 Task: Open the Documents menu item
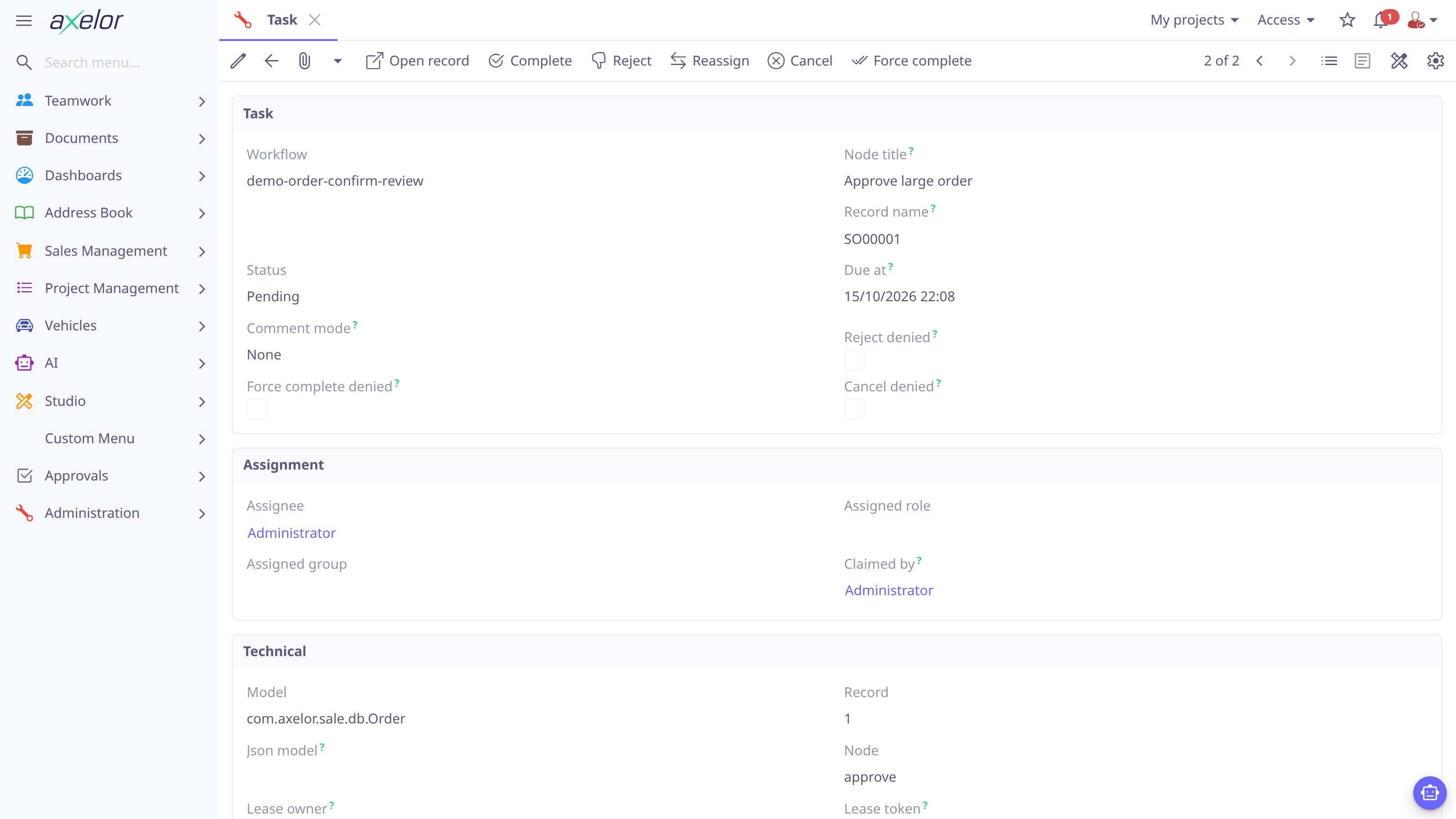pos(110,138)
